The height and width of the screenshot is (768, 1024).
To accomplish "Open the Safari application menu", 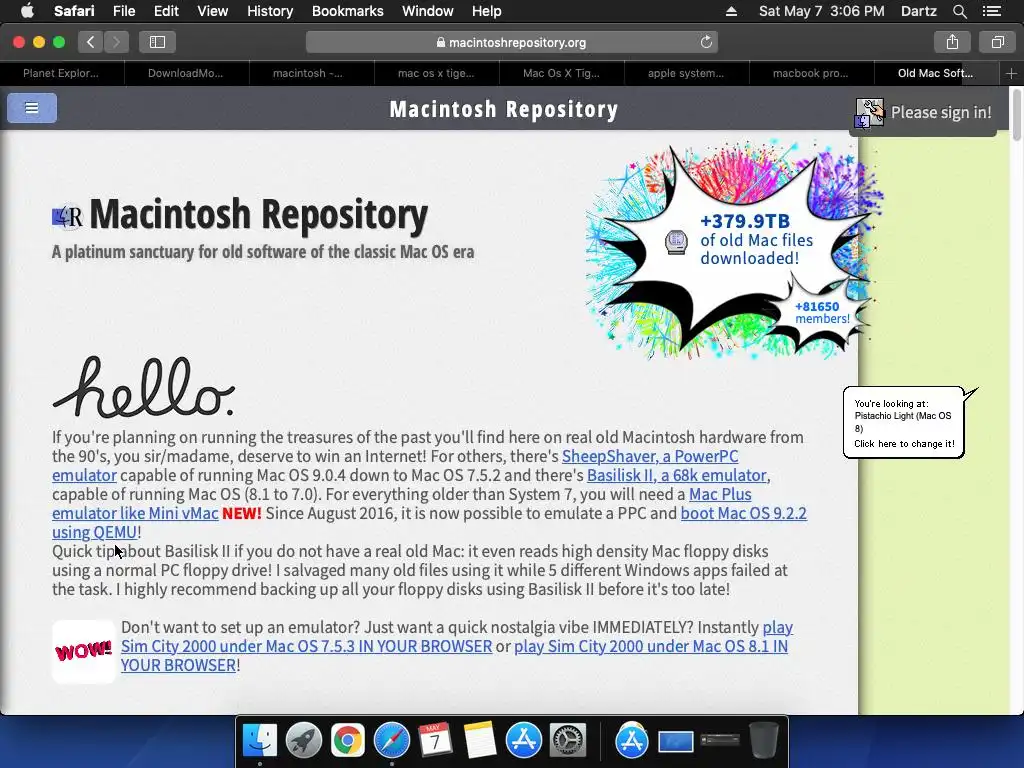I will (74, 11).
